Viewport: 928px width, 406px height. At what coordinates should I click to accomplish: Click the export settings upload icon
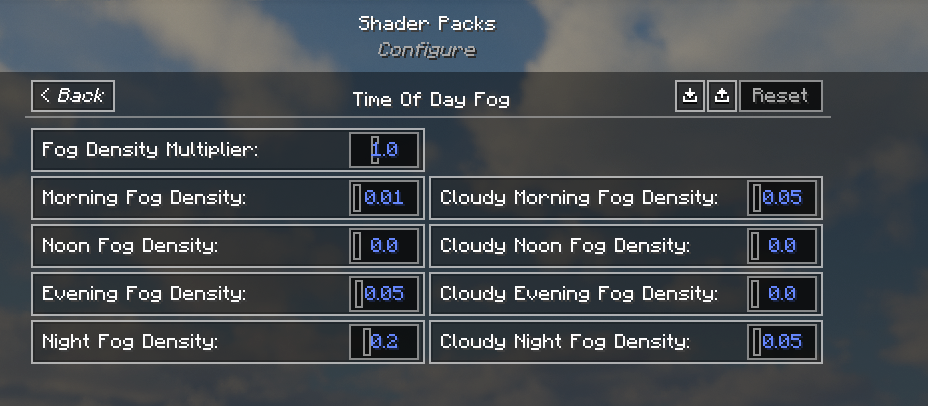click(721, 96)
